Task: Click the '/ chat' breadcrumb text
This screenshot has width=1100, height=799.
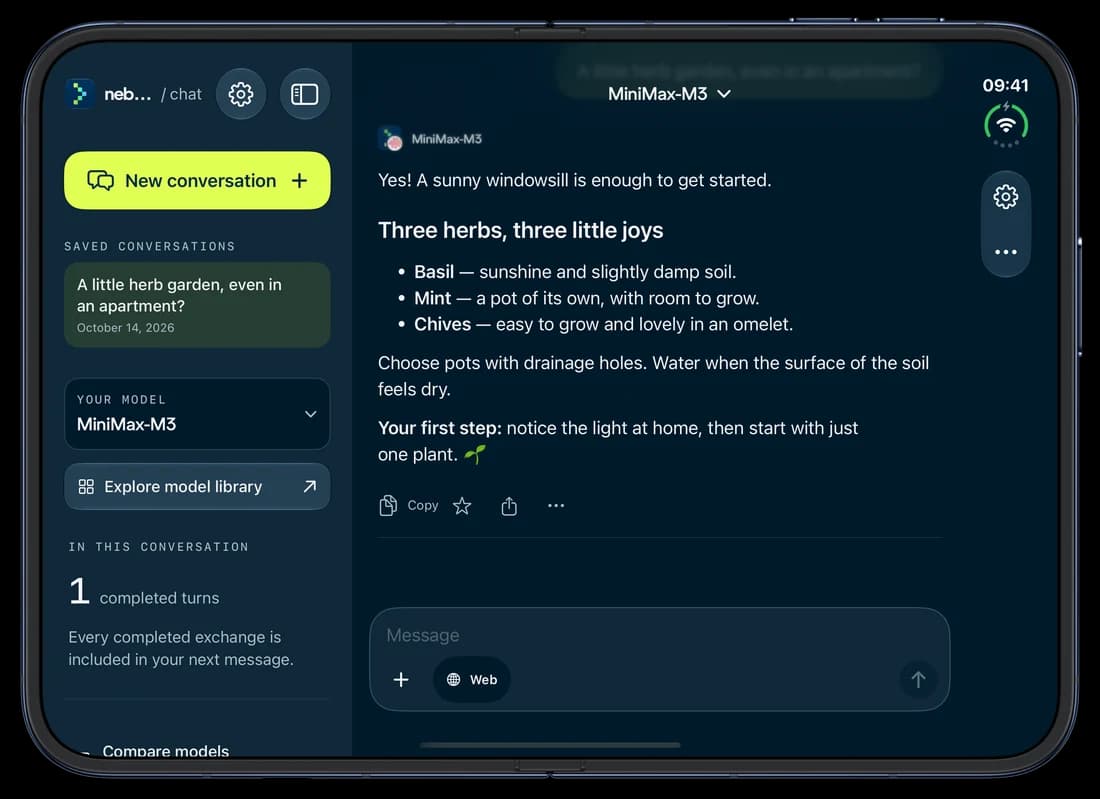Action: (181, 94)
